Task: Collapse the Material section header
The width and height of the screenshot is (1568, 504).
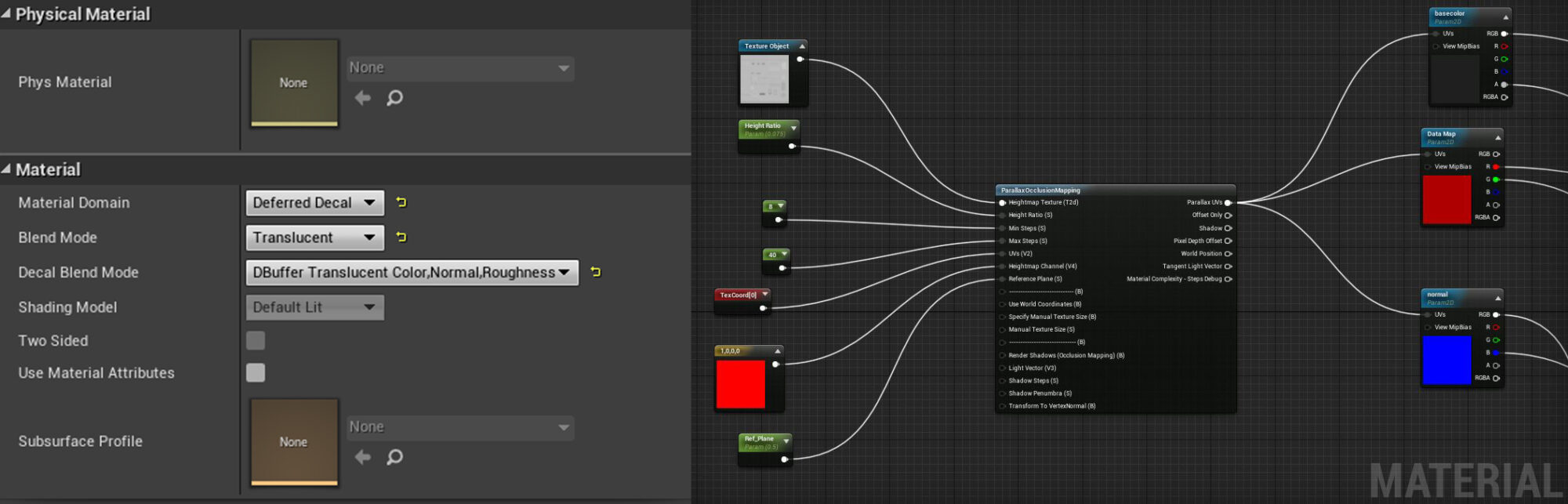Action: coord(6,169)
